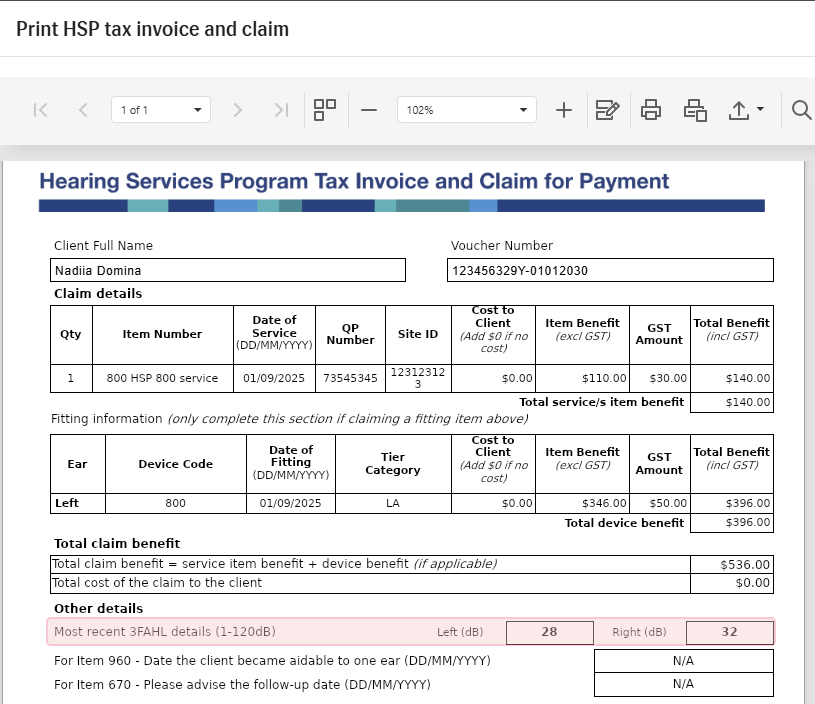Go to the previous page
Image resolution: width=815 pixels, height=704 pixels.
(83, 110)
